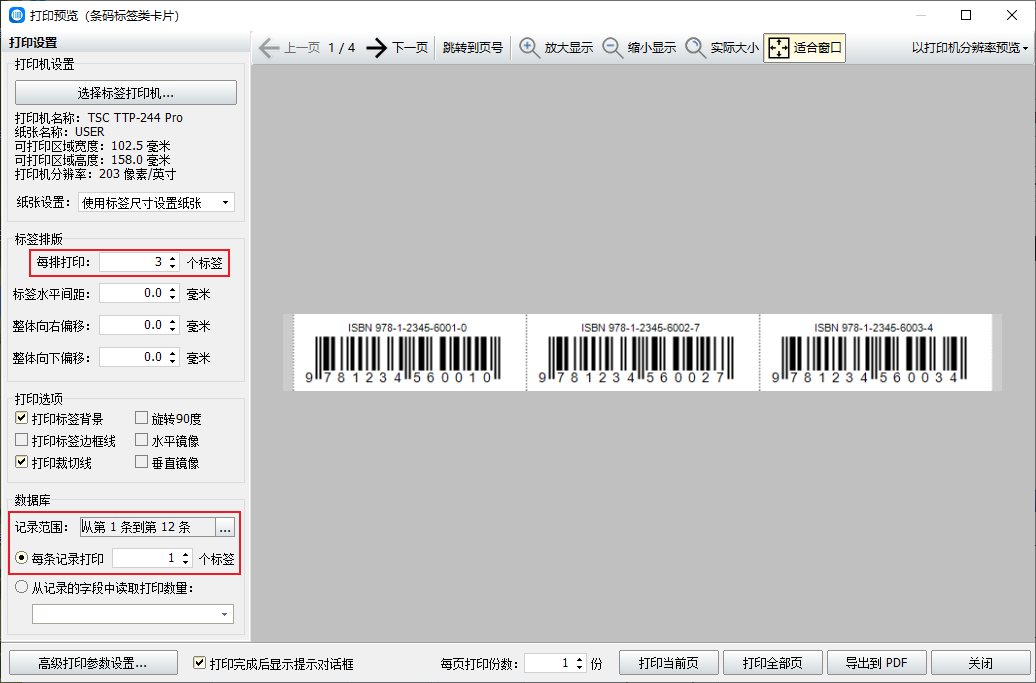Close the 打印预览 window with X
Image resolution: width=1036 pixels, height=683 pixels.
(1012, 15)
